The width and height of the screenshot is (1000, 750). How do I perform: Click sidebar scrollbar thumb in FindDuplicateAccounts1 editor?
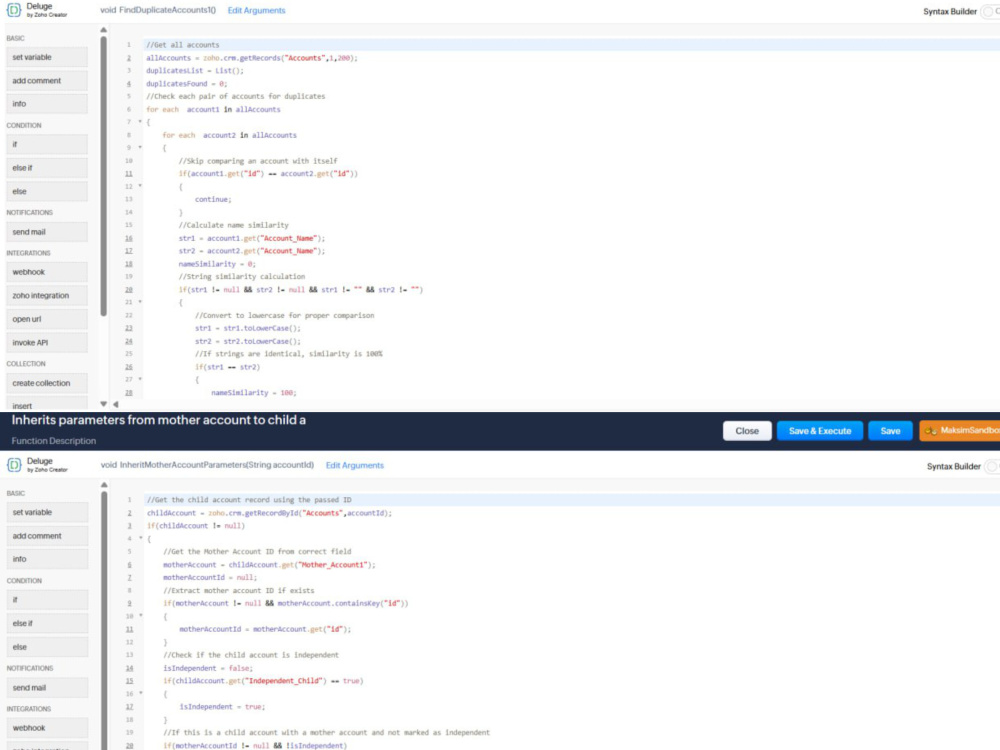tap(103, 175)
